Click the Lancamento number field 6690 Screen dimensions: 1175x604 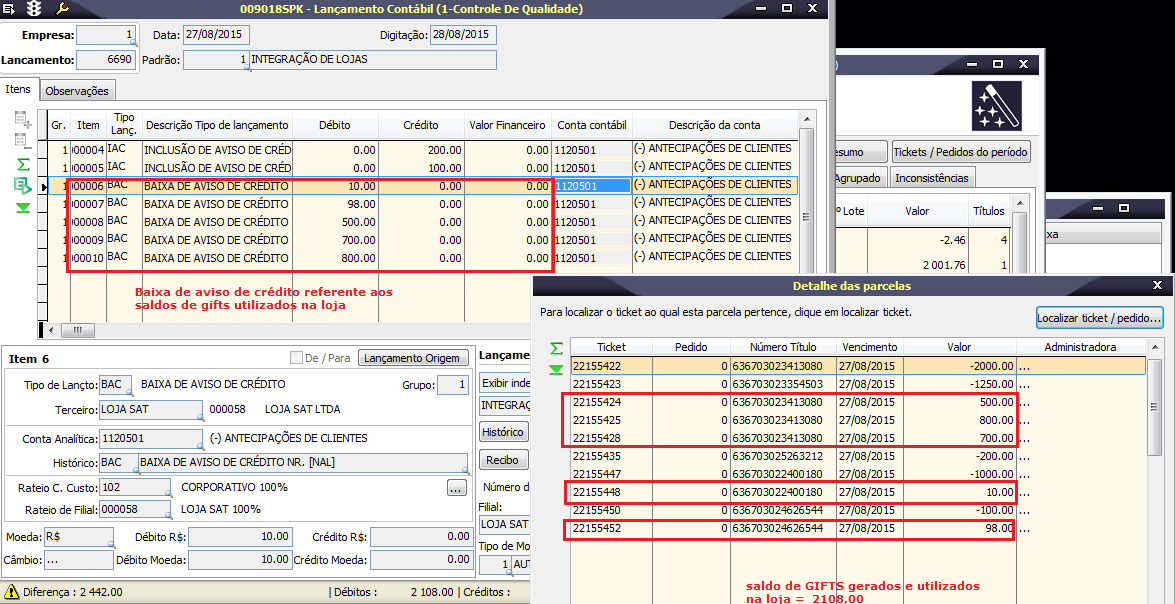coord(106,59)
